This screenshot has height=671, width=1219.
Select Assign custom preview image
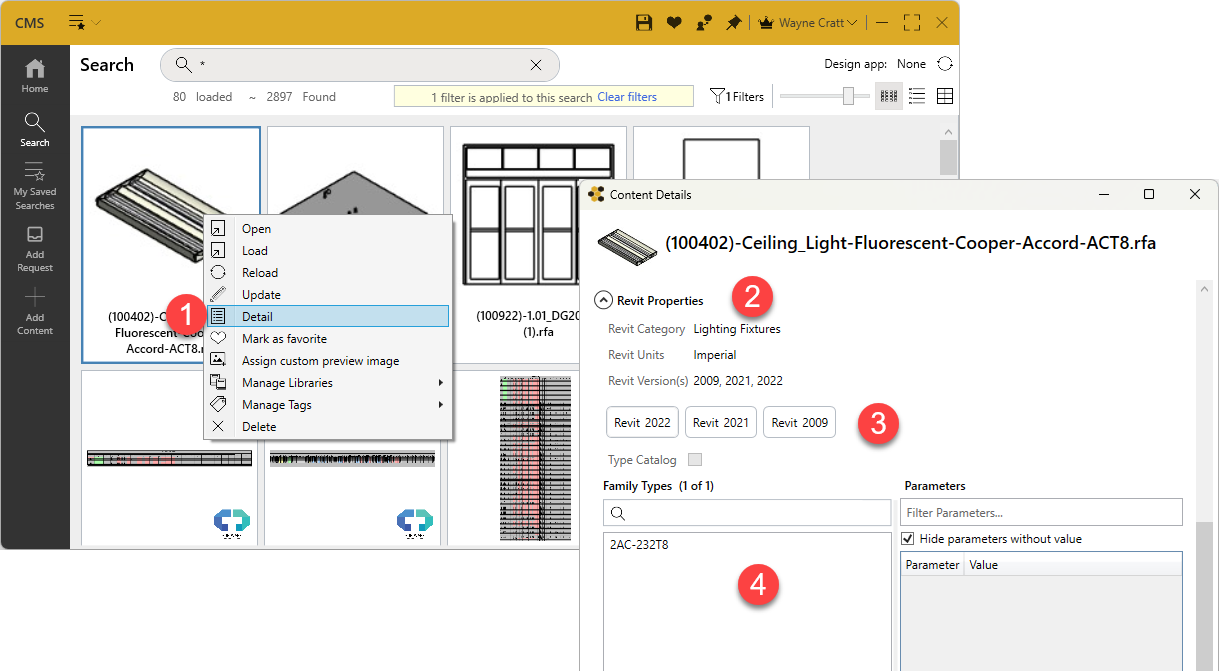(329, 361)
